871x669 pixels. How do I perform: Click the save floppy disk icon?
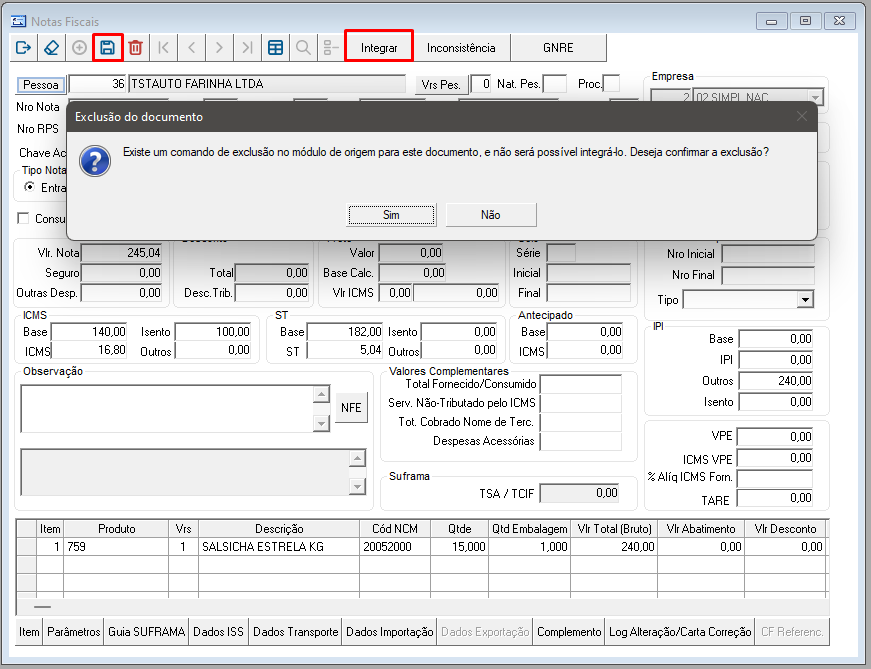(107, 48)
